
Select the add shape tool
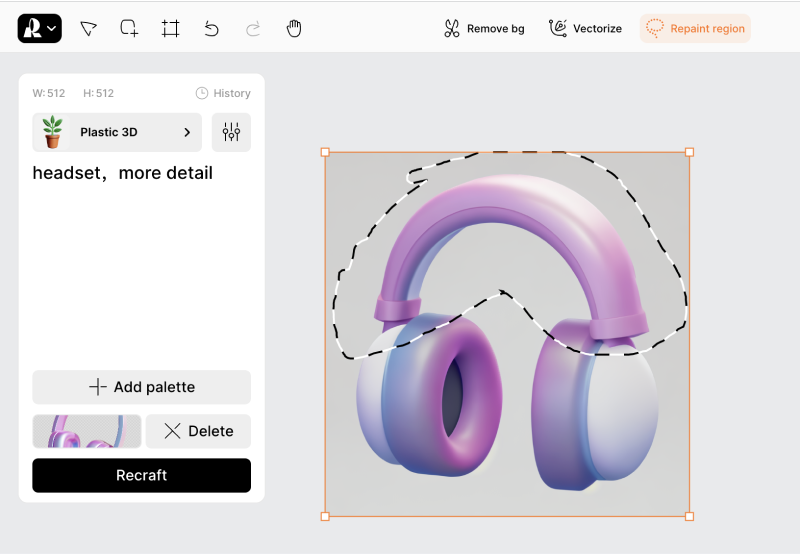(x=129, y=28)
